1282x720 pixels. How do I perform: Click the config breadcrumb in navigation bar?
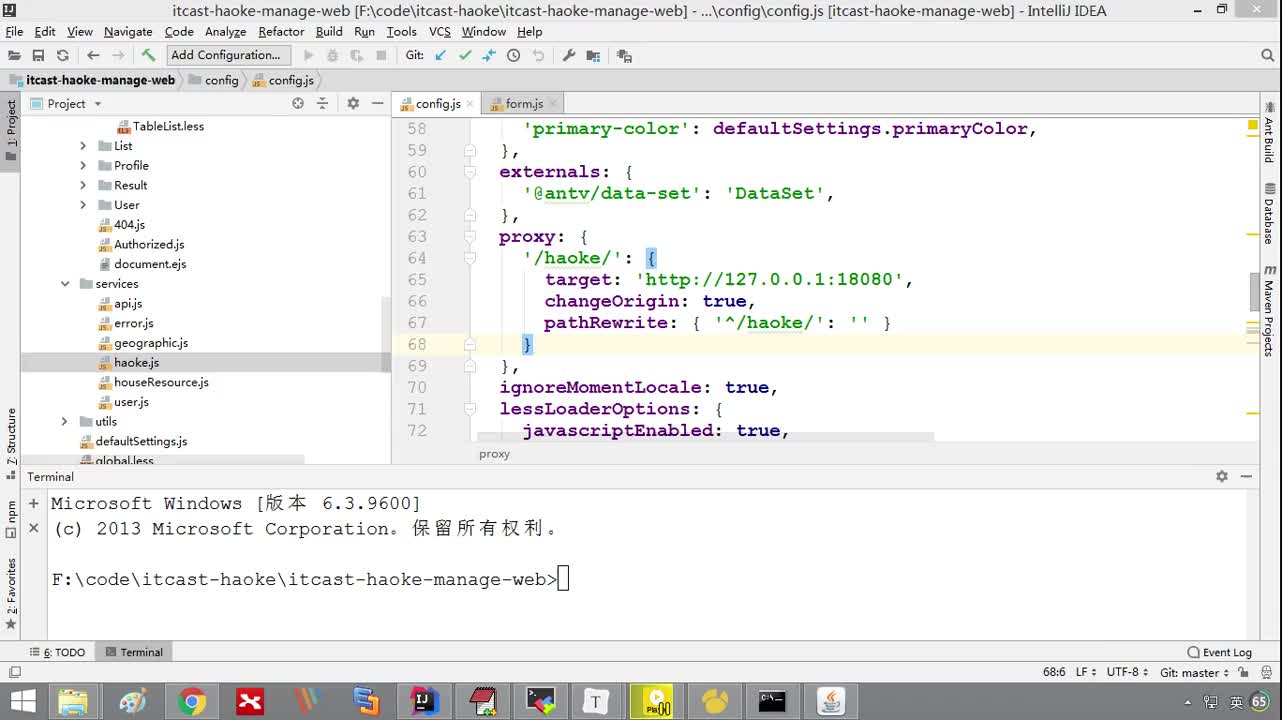click(x=213, y=80)
